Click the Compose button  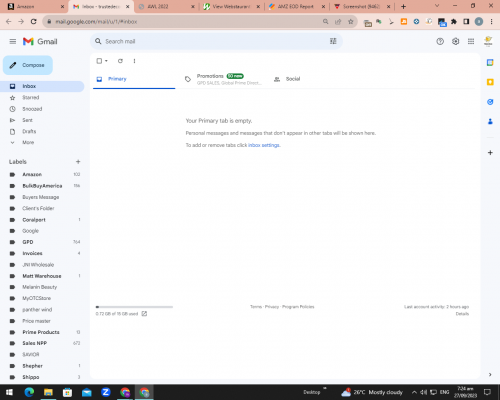pos(28,65)
